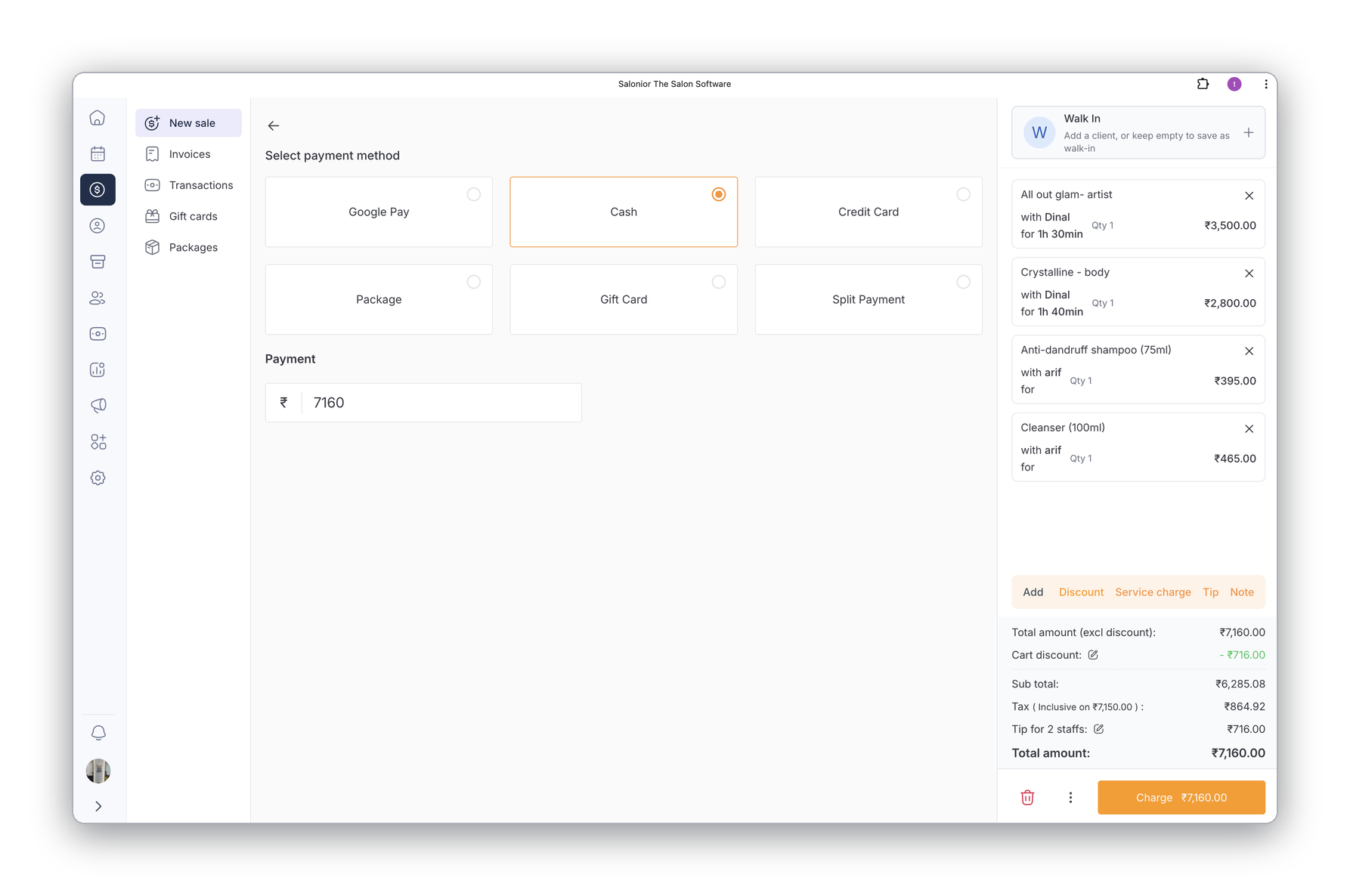Remove All out glam- artist item
Screen dimensions: 1350x896
(x=1249, y=196)
